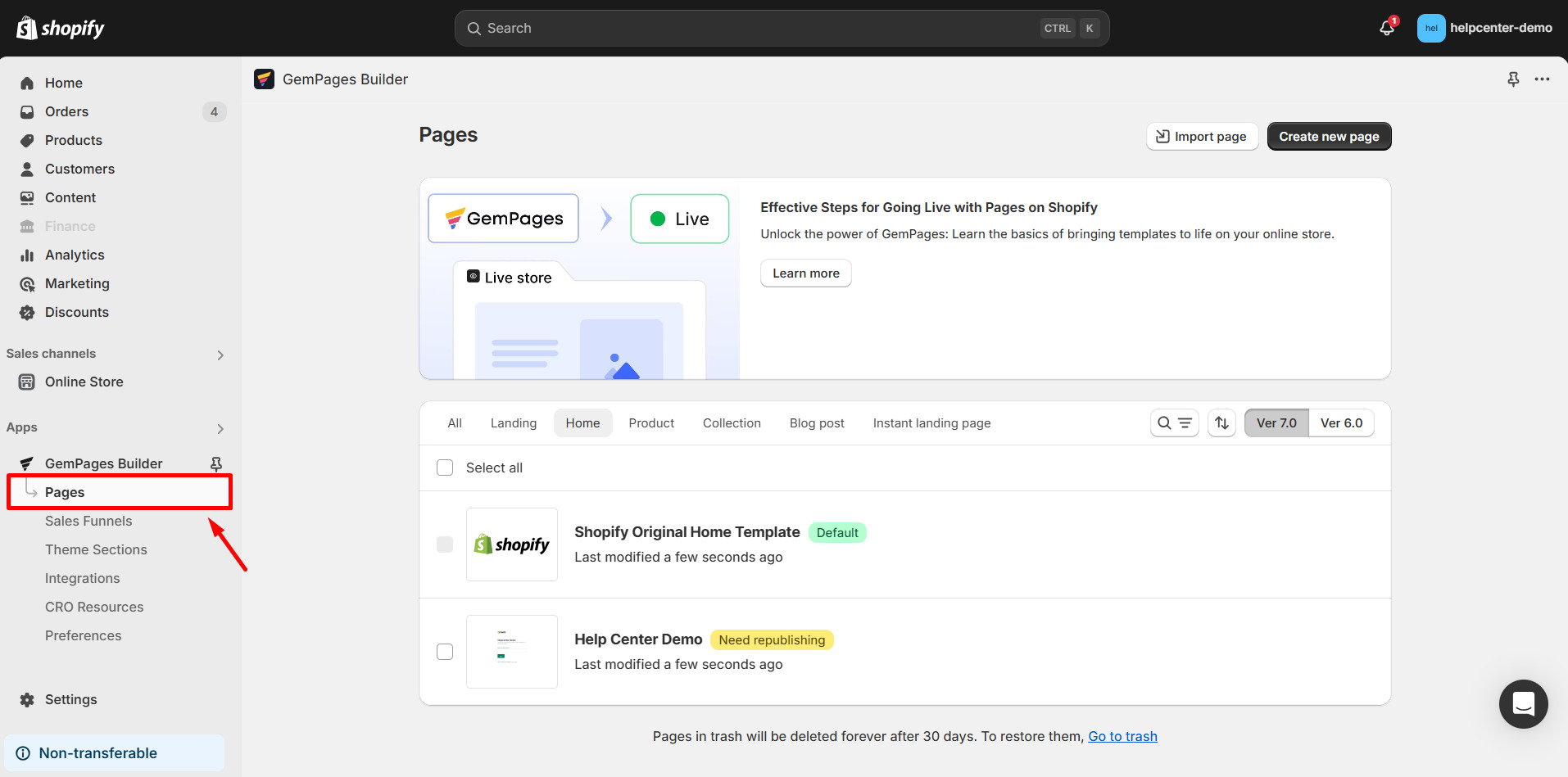Check the Shopify Original Home Template checkbox
The image size is (1568, 777).
[445, 544]
